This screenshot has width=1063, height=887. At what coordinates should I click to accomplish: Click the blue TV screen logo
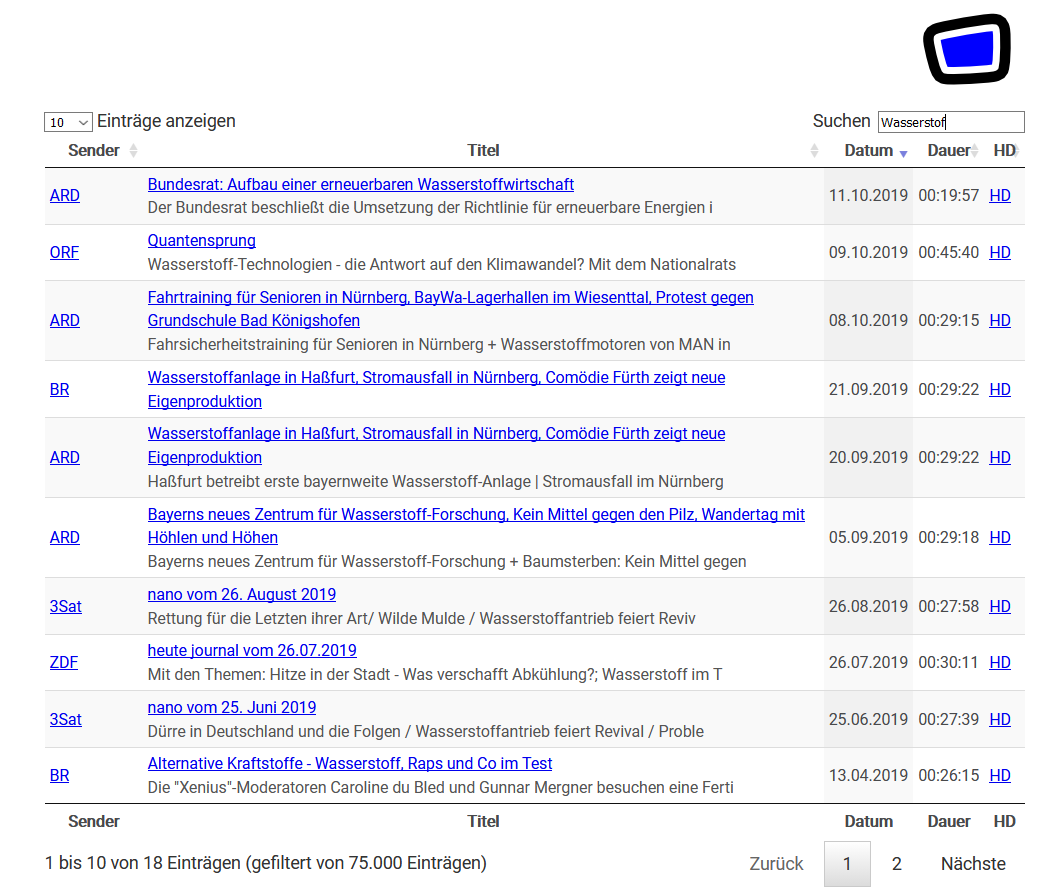click(967, 49)
